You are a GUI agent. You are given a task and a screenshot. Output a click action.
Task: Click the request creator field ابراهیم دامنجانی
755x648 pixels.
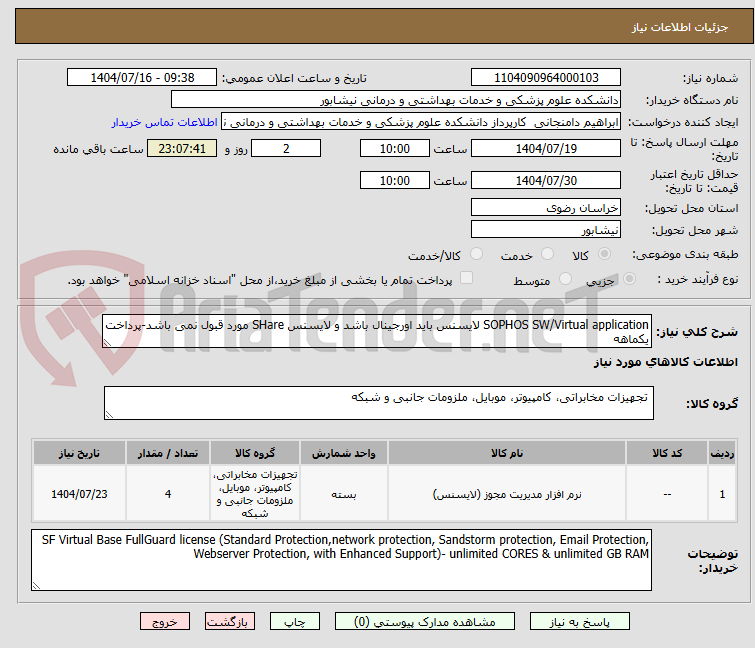coord(420,122)
